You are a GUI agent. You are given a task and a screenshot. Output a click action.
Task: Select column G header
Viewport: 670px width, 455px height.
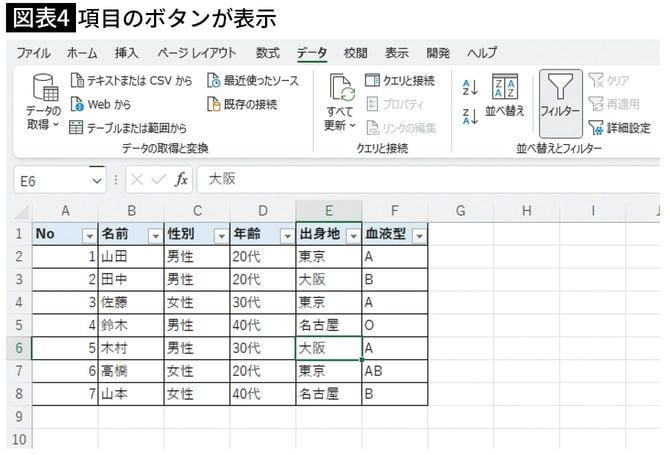461,211
